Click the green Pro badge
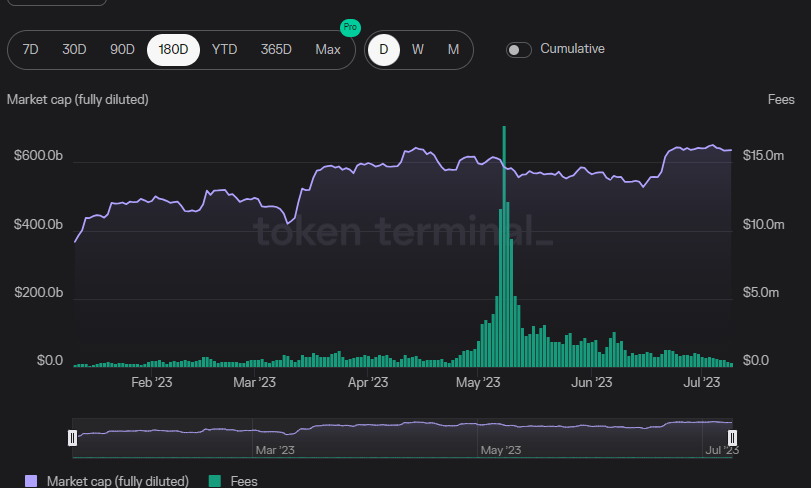 click(349, 28)
